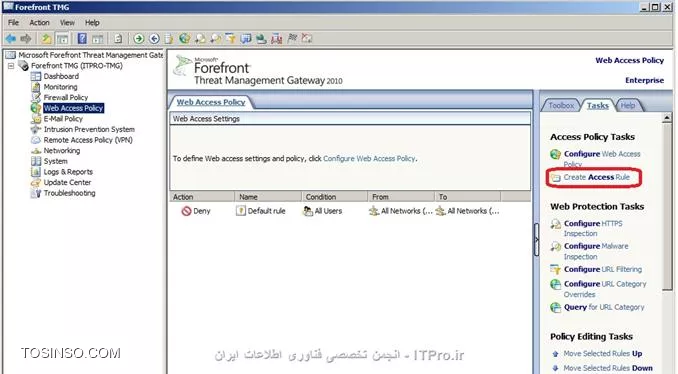Click Configure URL Filtering task
678x374 pixels.
click(x=603, y=269)
